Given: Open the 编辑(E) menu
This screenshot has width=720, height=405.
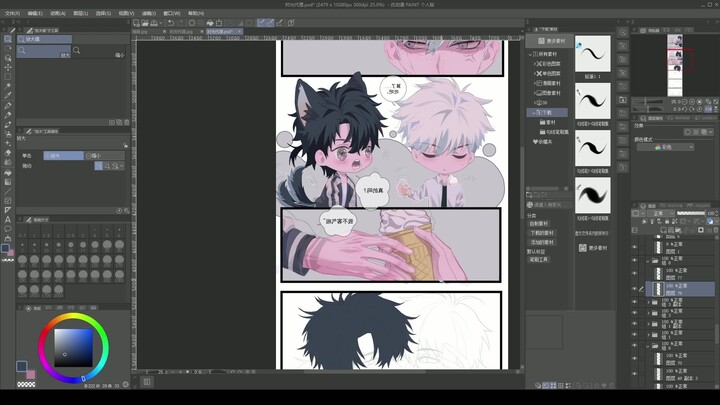Looking at the screenshot, I should (x=35, y=13).
